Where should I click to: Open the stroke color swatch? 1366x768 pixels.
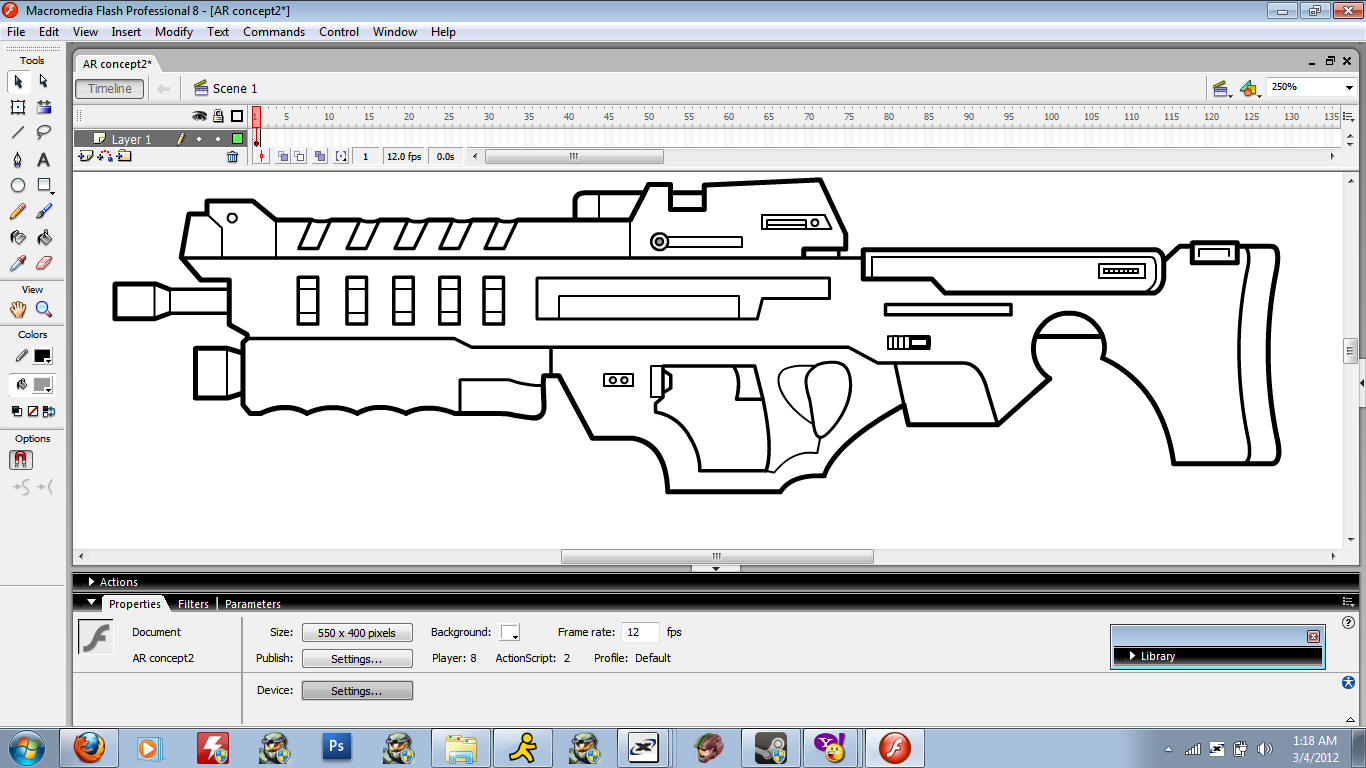coord(43,356)
